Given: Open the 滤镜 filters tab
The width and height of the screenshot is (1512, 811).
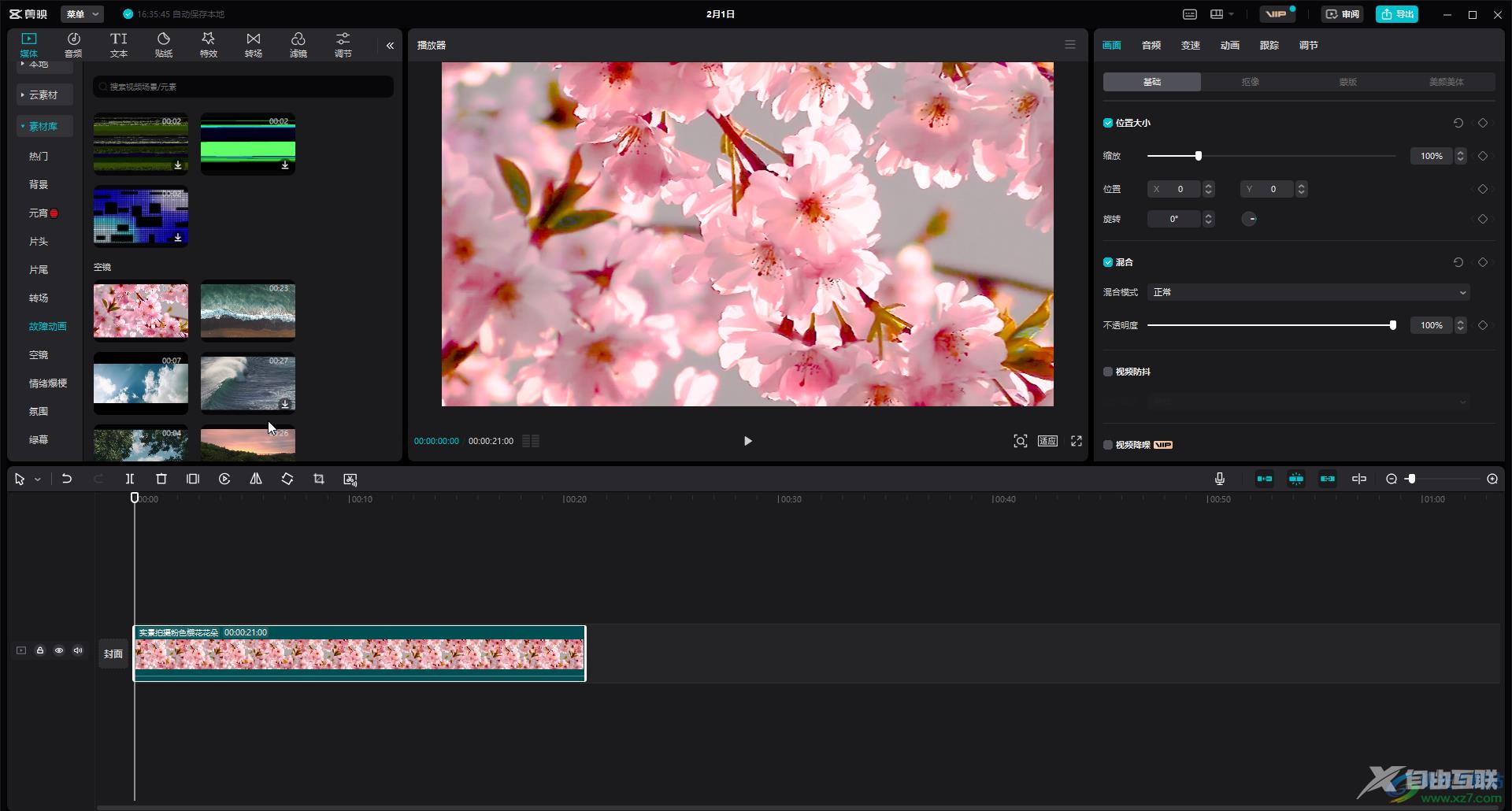Looking at the screenshot, I should point(298,45).
